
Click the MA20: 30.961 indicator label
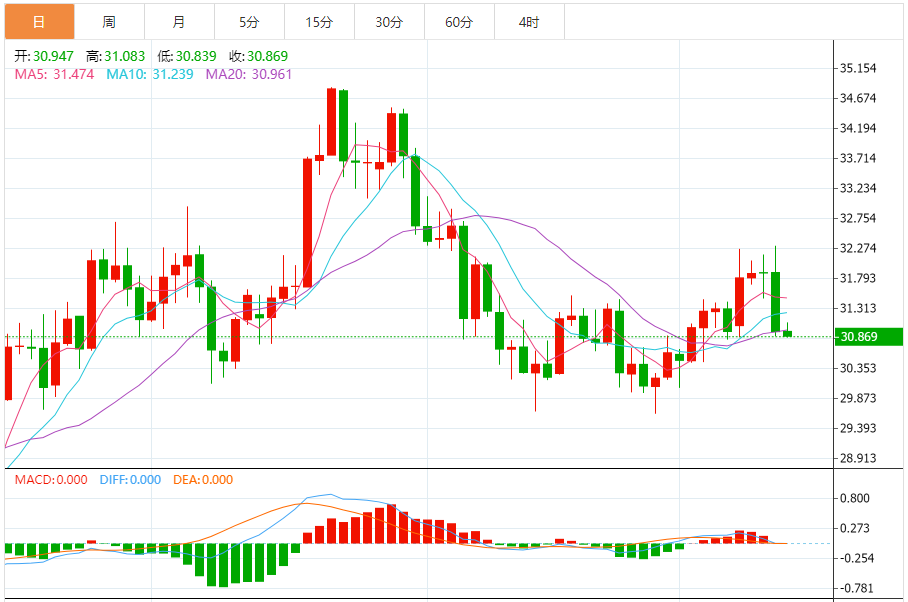tap(249, 74)
